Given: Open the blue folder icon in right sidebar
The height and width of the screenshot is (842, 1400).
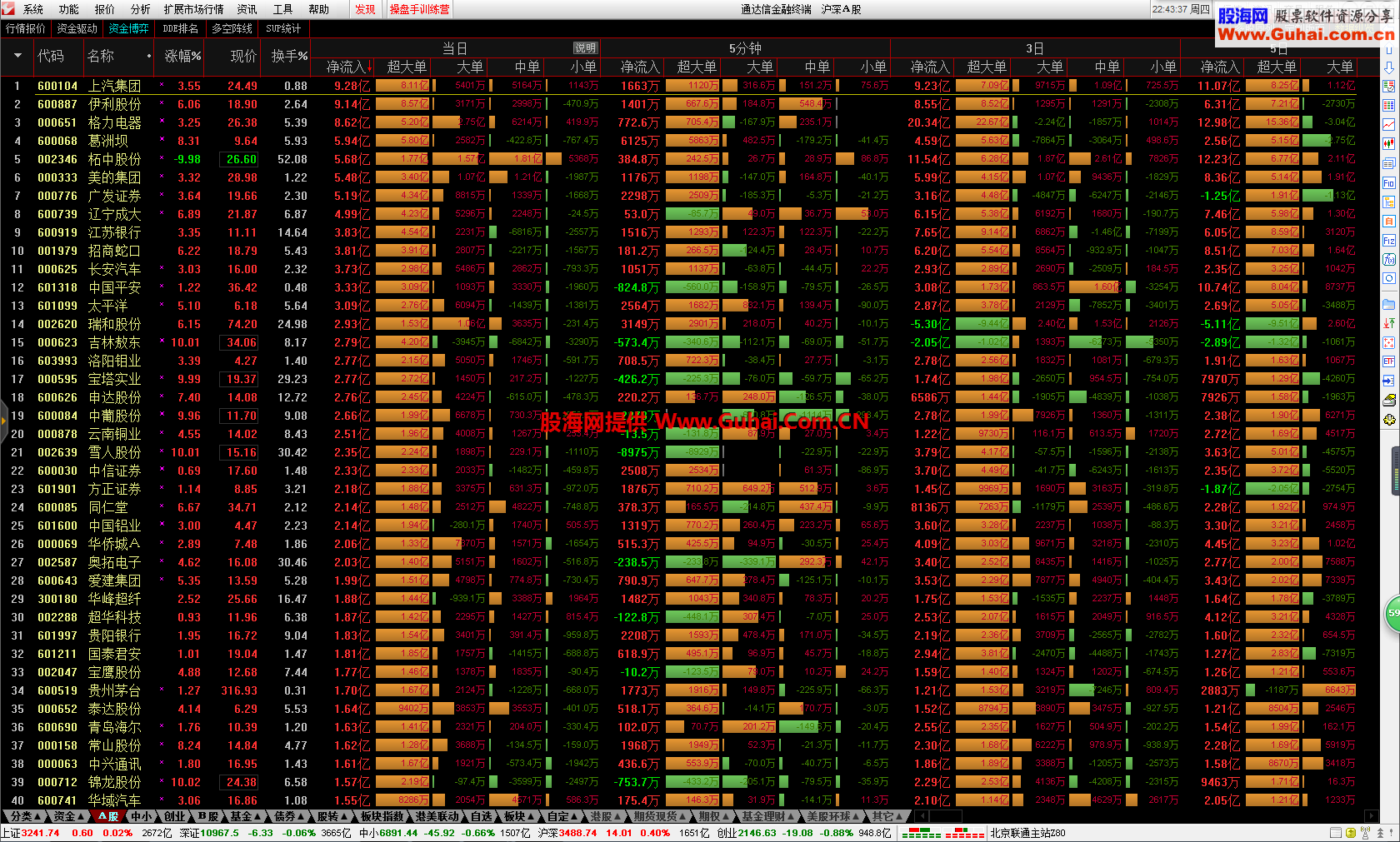Looking at the screenshot, I should [1389, 304].
